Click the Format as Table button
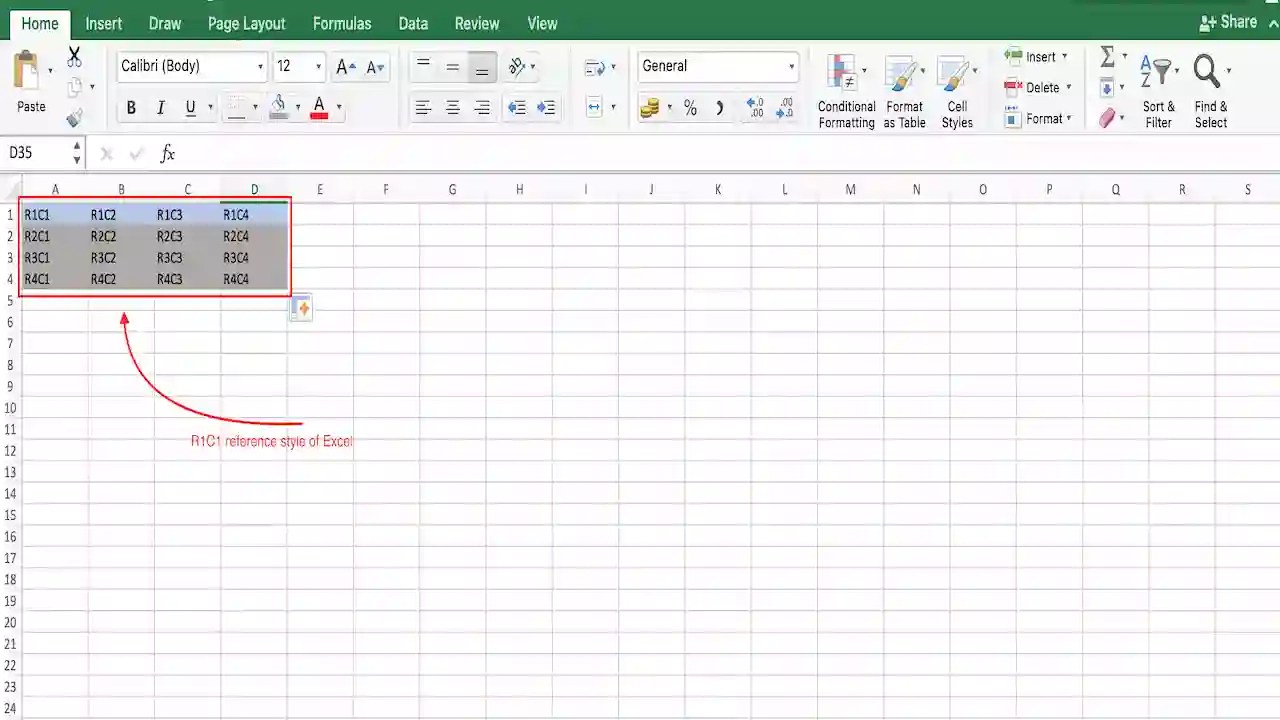Screen dimensions: 1280x720 (x=904, y=90)
